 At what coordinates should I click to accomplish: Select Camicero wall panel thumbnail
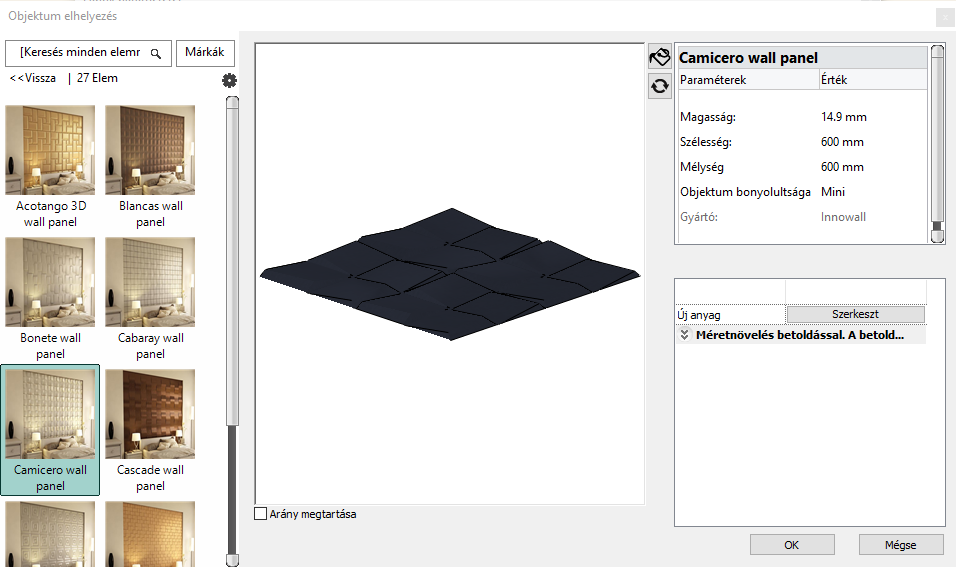coord(50,414)
